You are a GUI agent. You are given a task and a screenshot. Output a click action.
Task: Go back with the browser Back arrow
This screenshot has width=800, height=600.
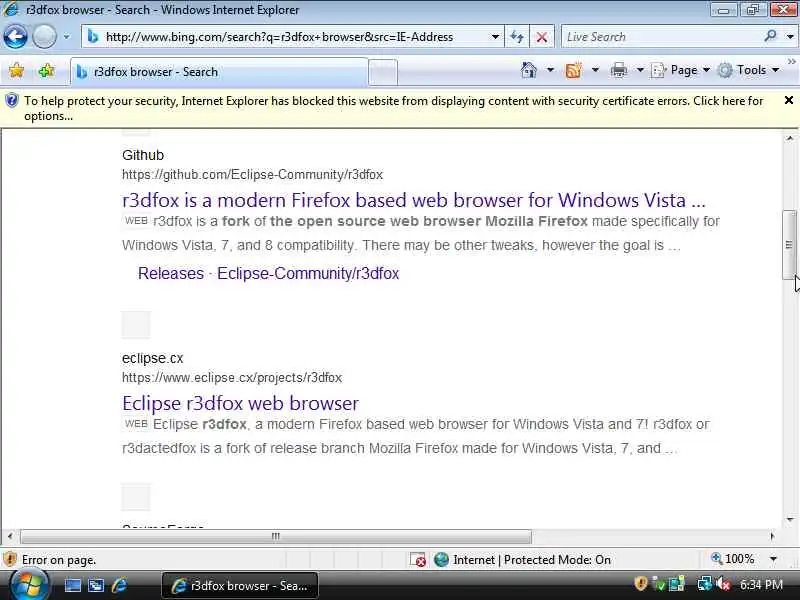pyautogui.click(x=15, y=37)
